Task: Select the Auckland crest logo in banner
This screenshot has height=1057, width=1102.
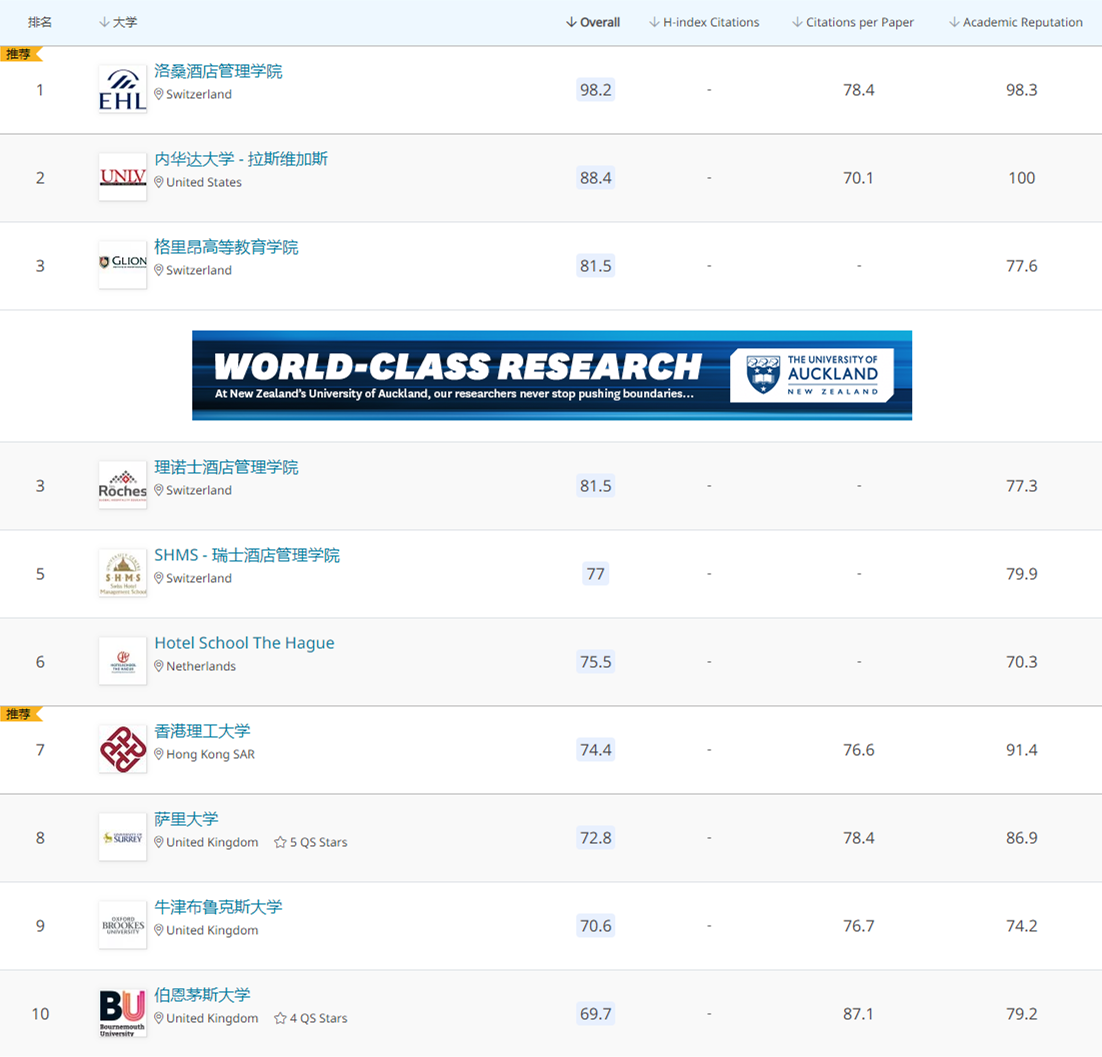Action: (x=763, y=374)
